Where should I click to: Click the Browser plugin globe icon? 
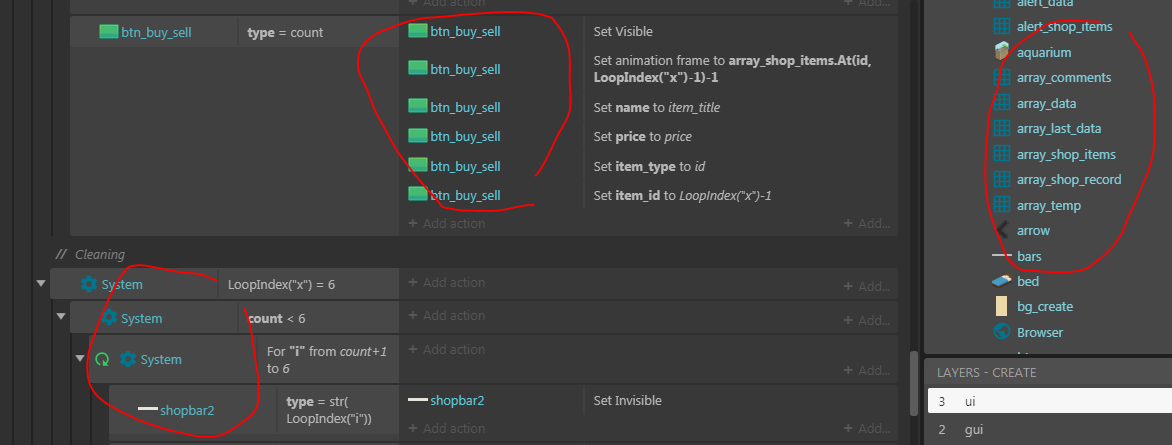tap(1002, 332)
